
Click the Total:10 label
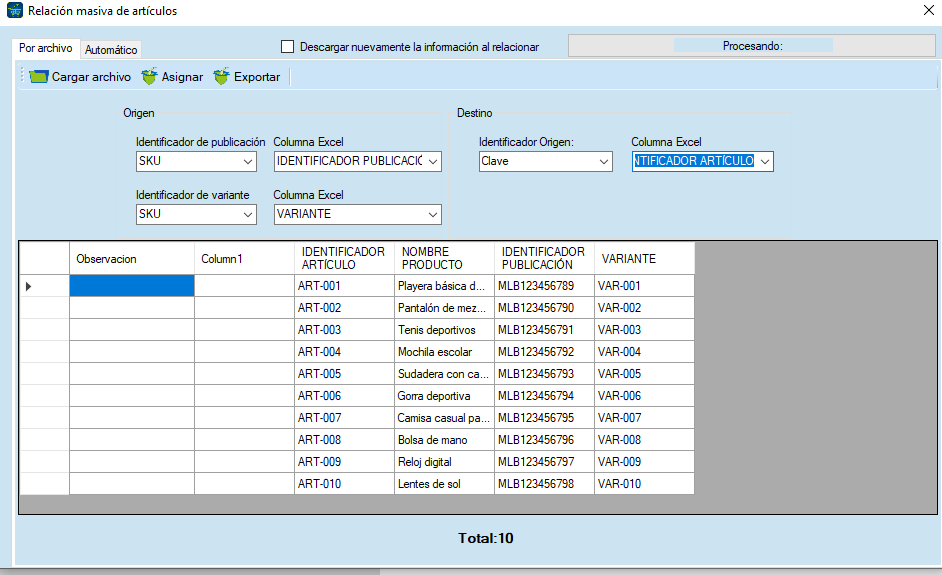point(485,538)
